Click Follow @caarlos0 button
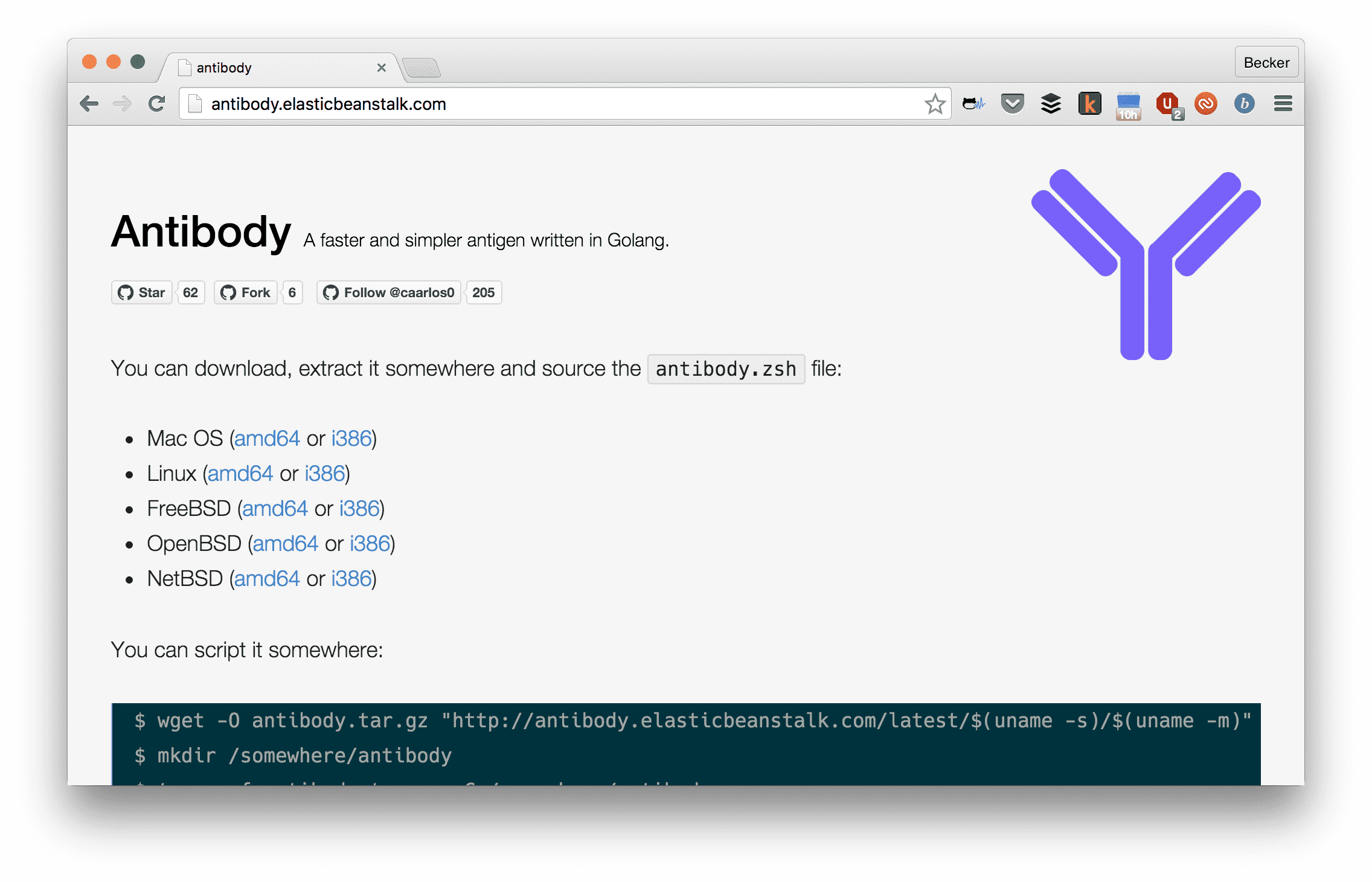 [x=389, y=292]
